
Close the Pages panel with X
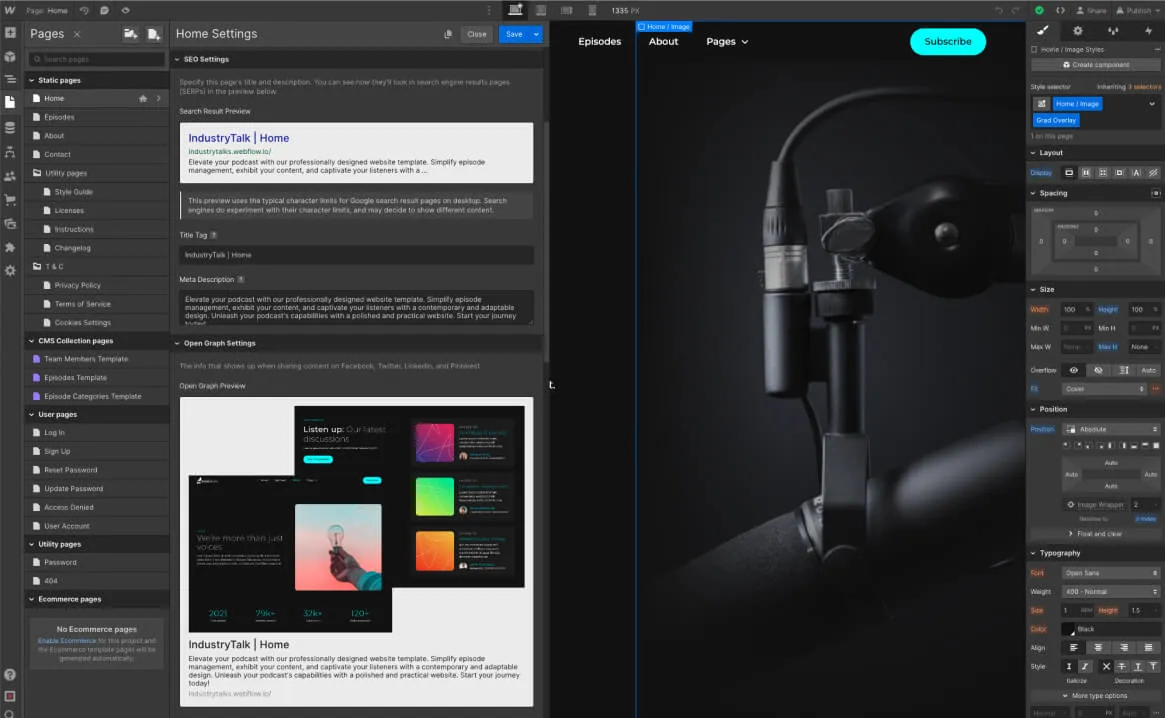coord(77,34)
